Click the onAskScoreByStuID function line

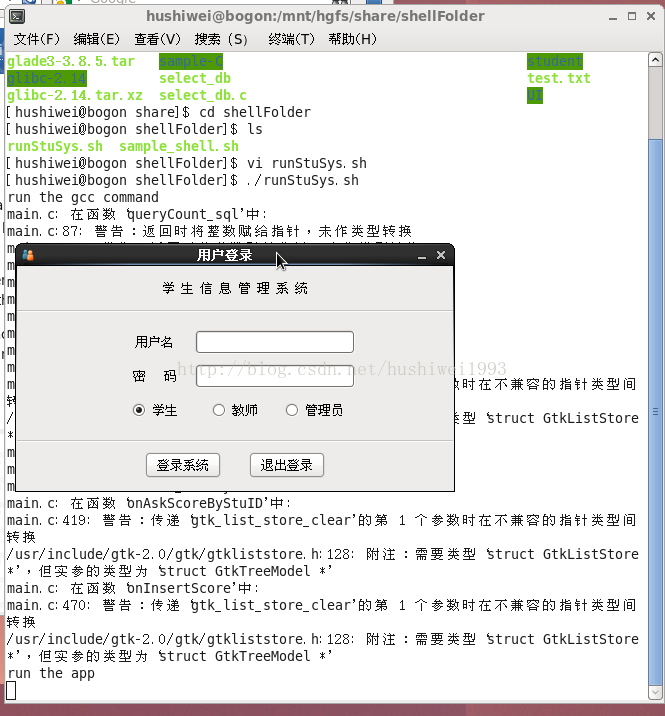pyautogui.click(x=149, y=503)
